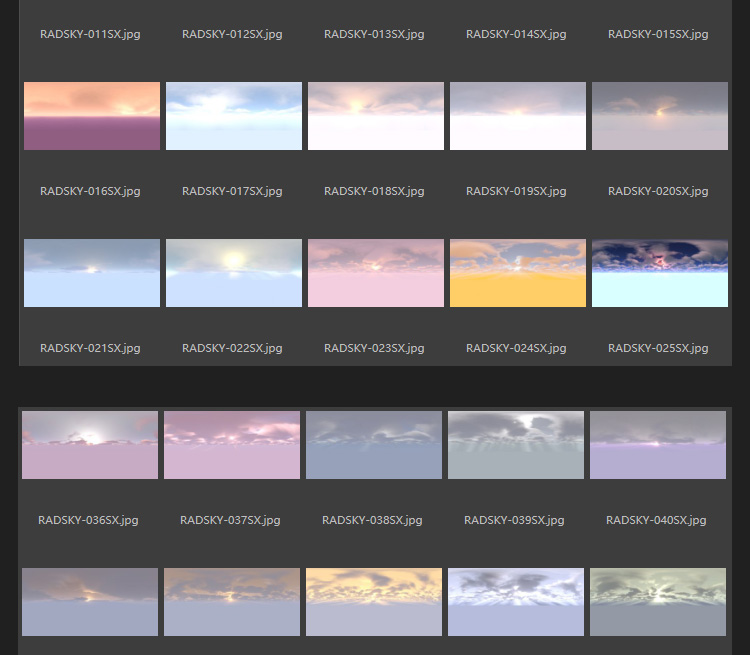
Task: Click the RADSKY-036SX.jpg file label
Action: 88,520
